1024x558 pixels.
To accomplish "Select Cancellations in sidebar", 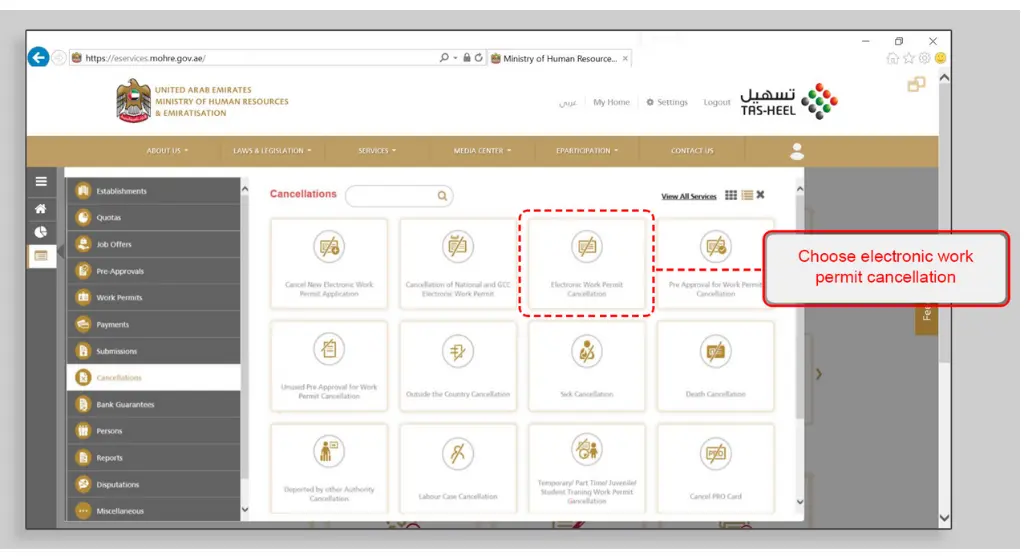I will [x=153, y=378].
